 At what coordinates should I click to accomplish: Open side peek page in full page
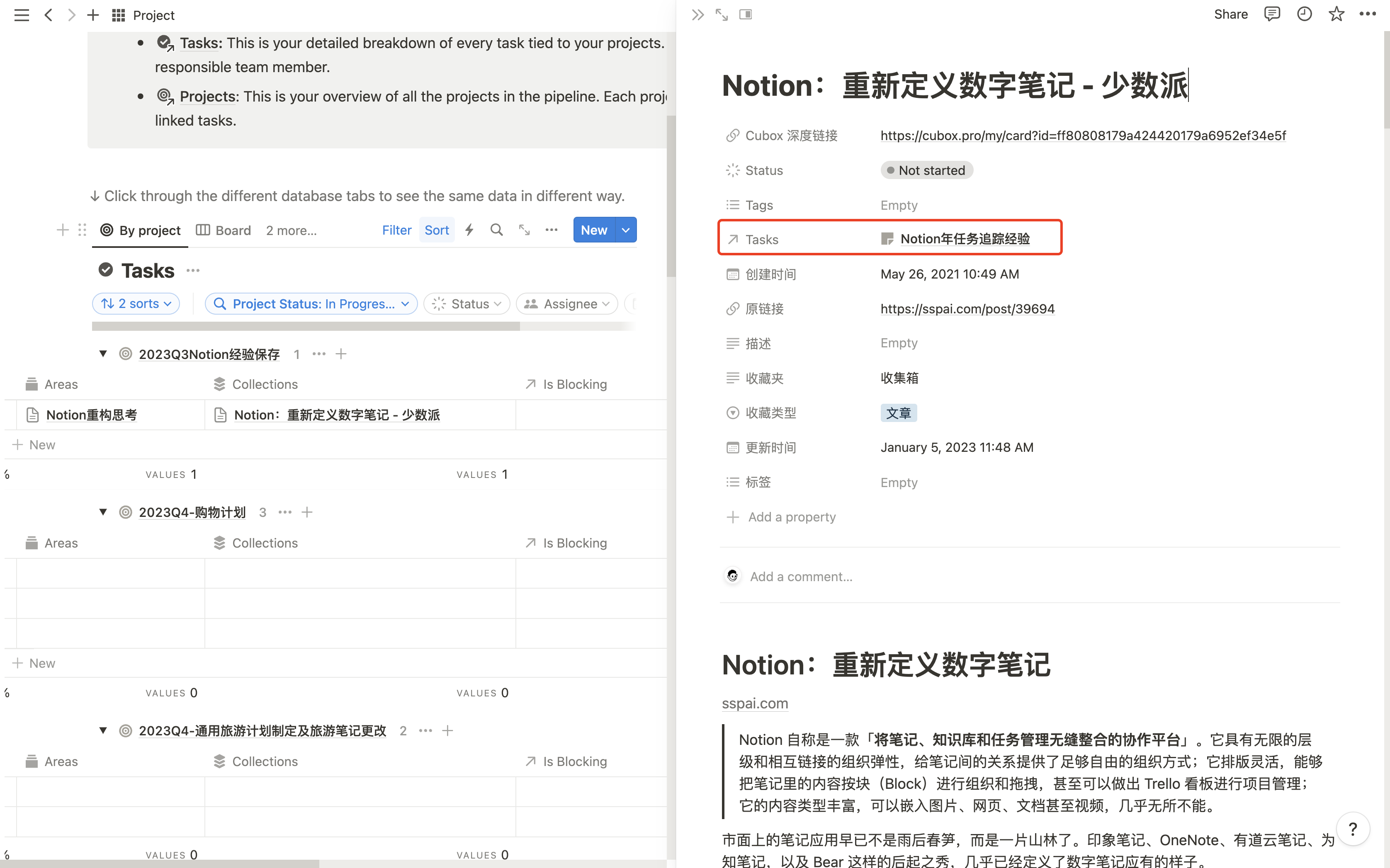click(722, 15)
